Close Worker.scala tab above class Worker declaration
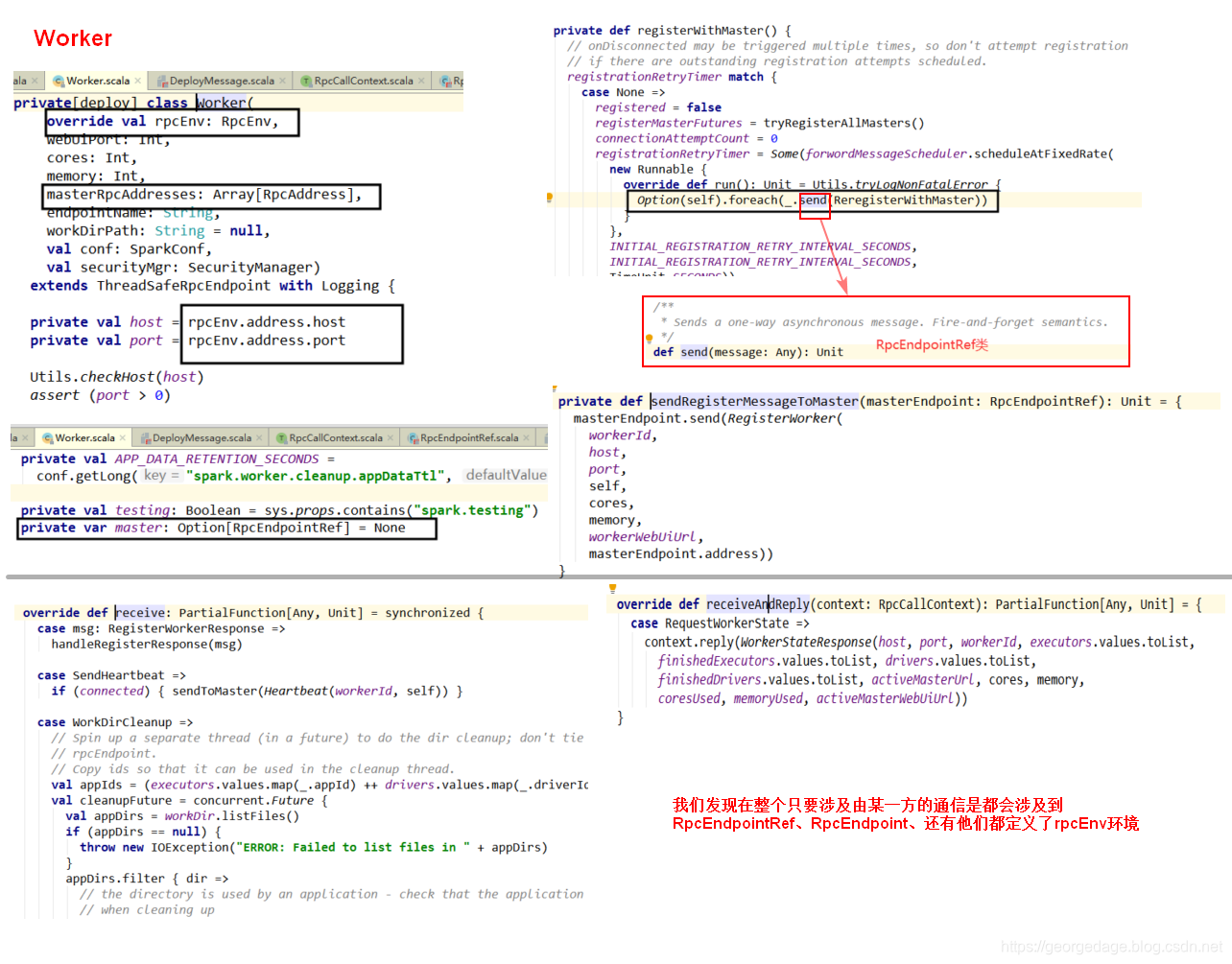 pyautogui.click(x=138, y=81)
